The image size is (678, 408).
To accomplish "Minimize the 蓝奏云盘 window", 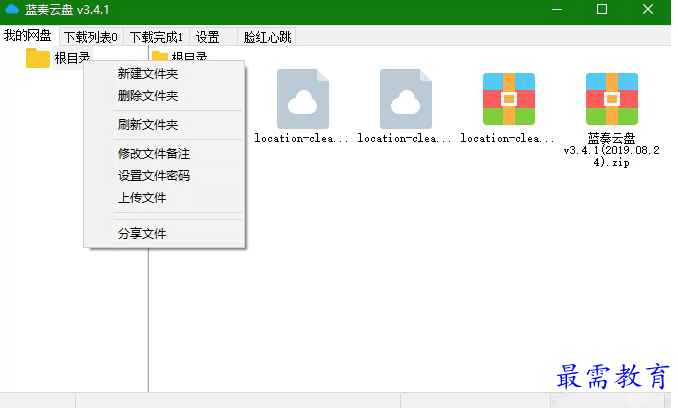I will click(x=557, y=10).
